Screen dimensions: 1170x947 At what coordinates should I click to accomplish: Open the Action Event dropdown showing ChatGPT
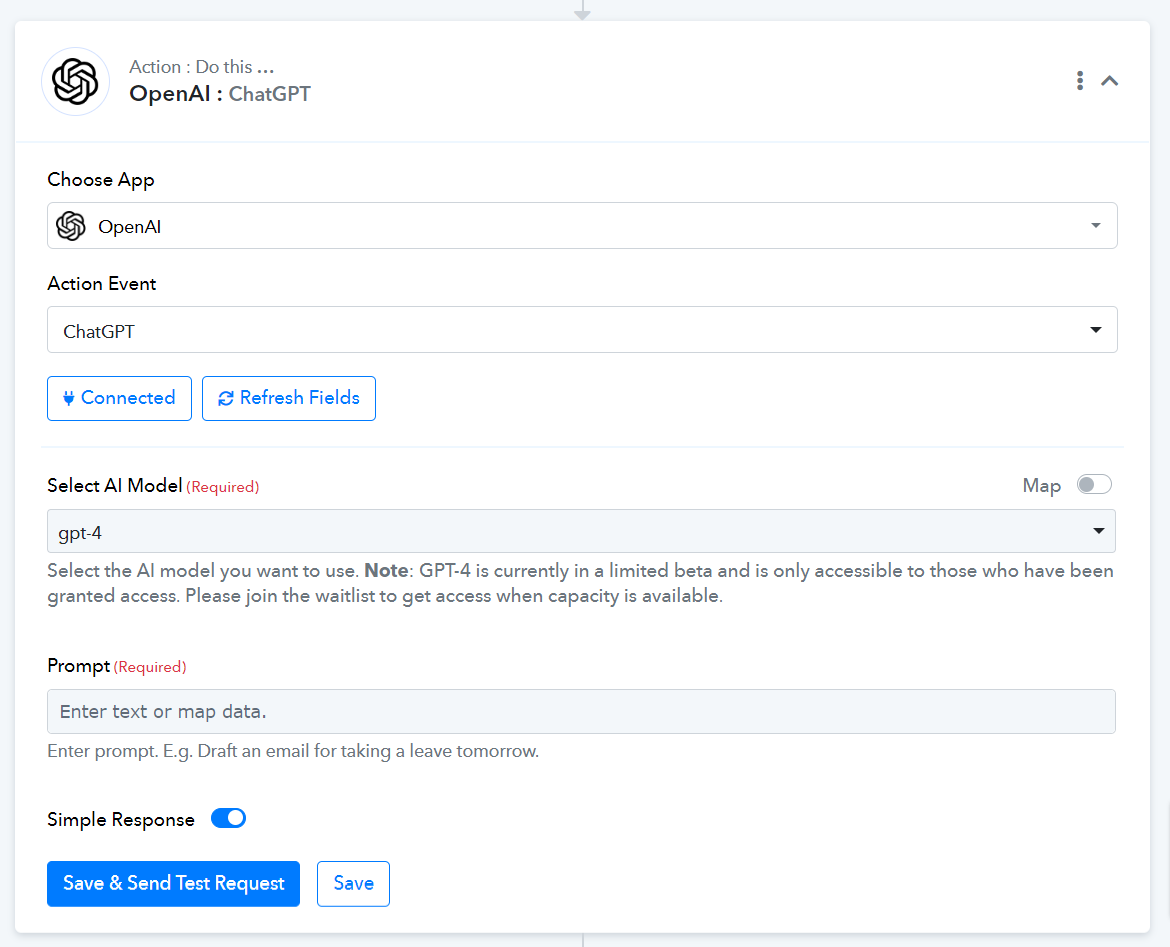[582, 330]
